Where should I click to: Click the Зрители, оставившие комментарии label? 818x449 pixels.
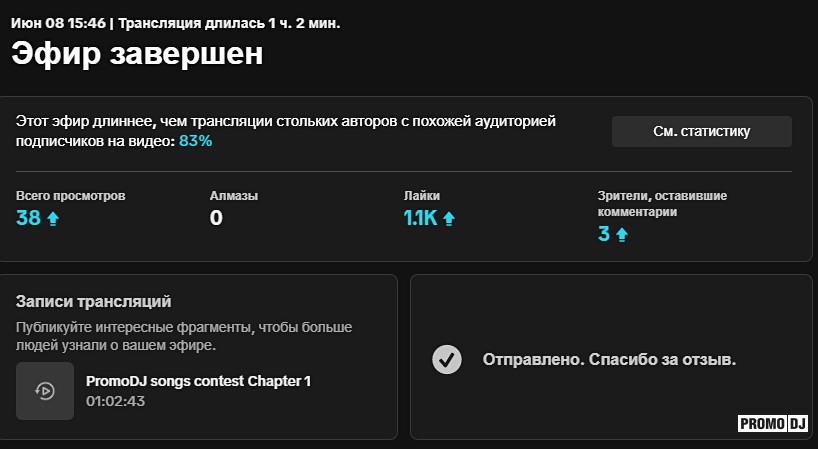point(661,204)
